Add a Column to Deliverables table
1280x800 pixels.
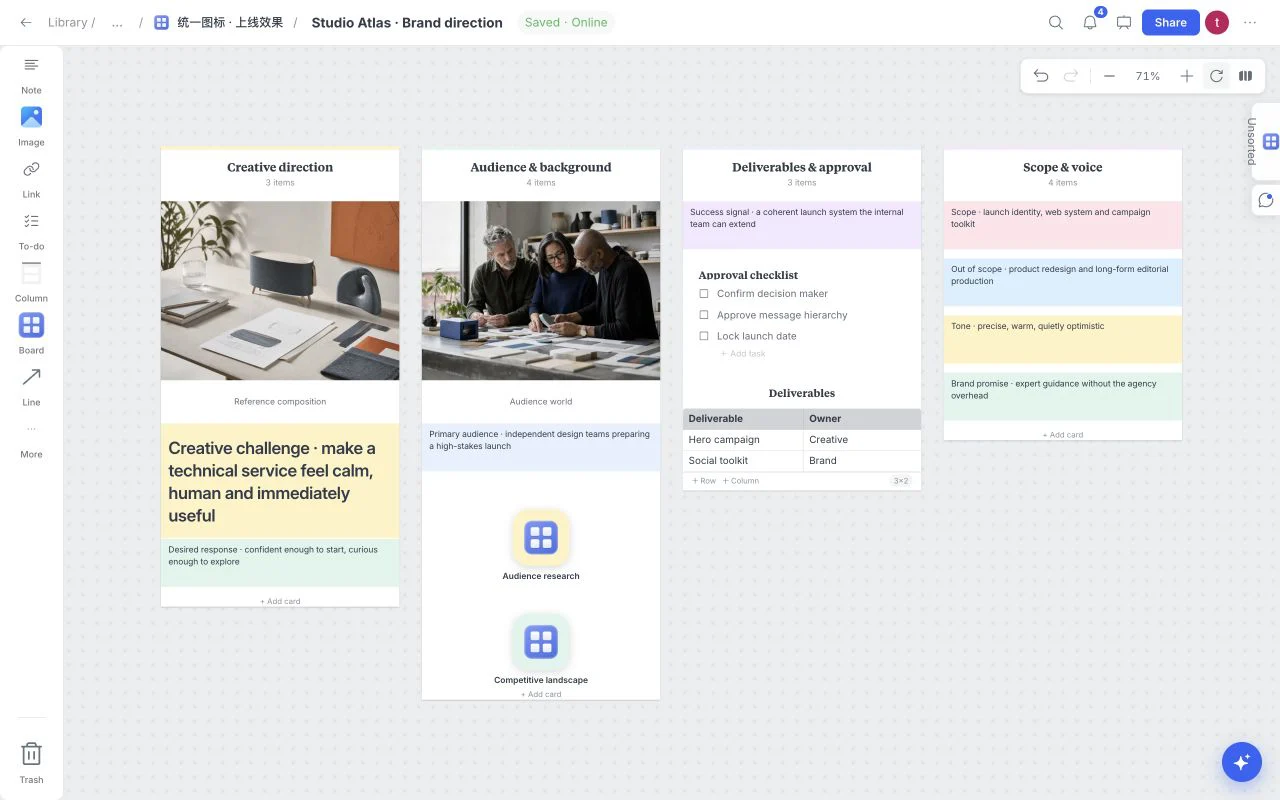741,481
